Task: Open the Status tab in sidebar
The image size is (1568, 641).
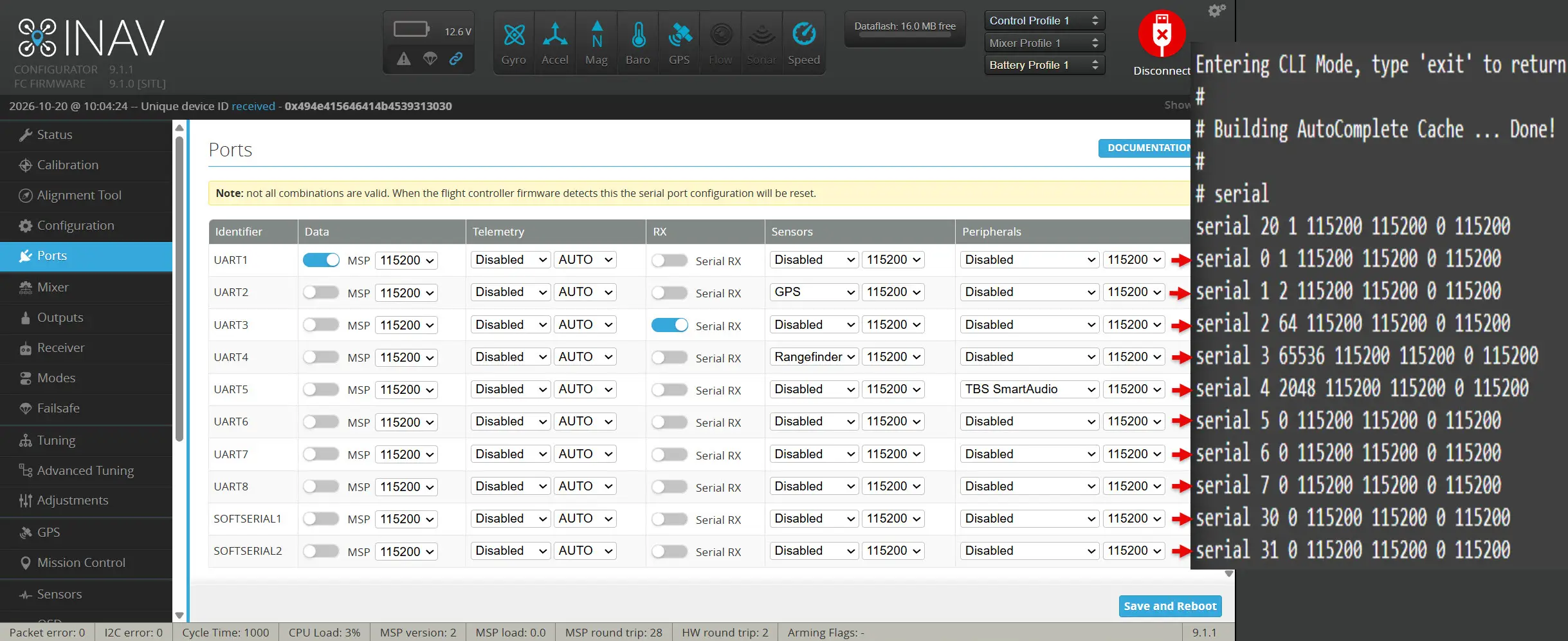Action: pos(86,135)
